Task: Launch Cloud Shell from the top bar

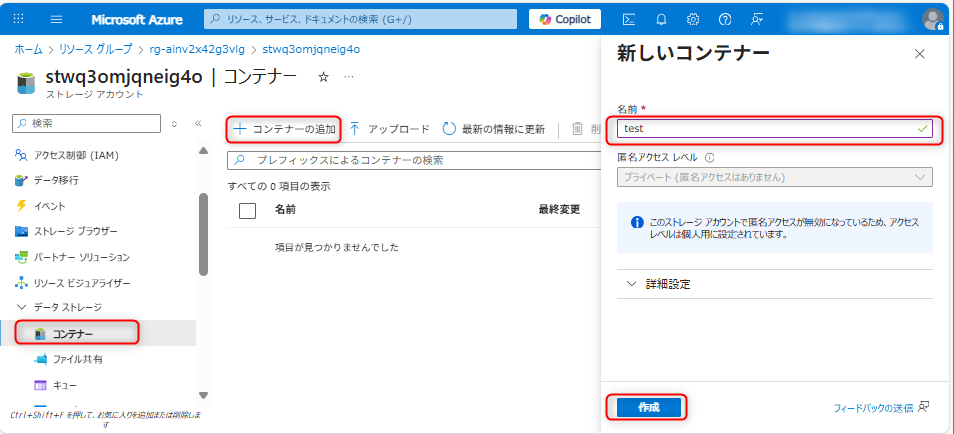Action: (629, 19)
